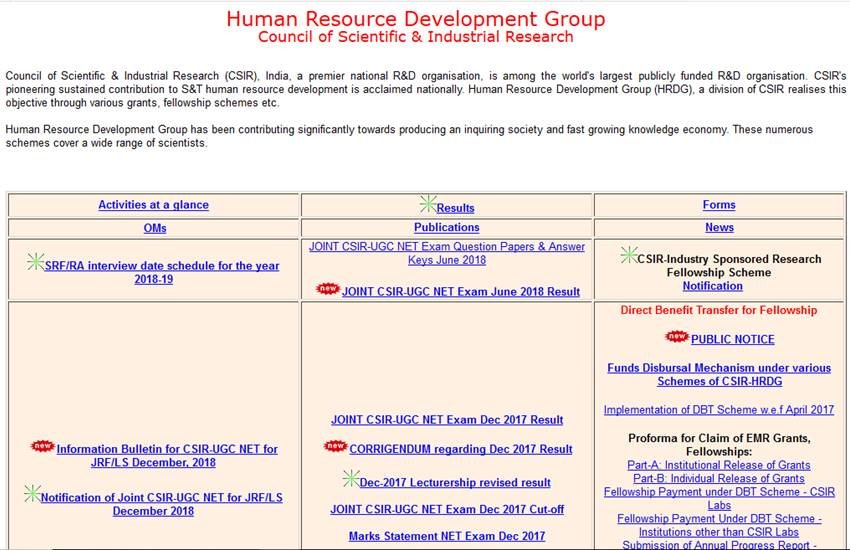Open Information Bulletin for CSIR-UGC NET December 2018

click(166, 456)
